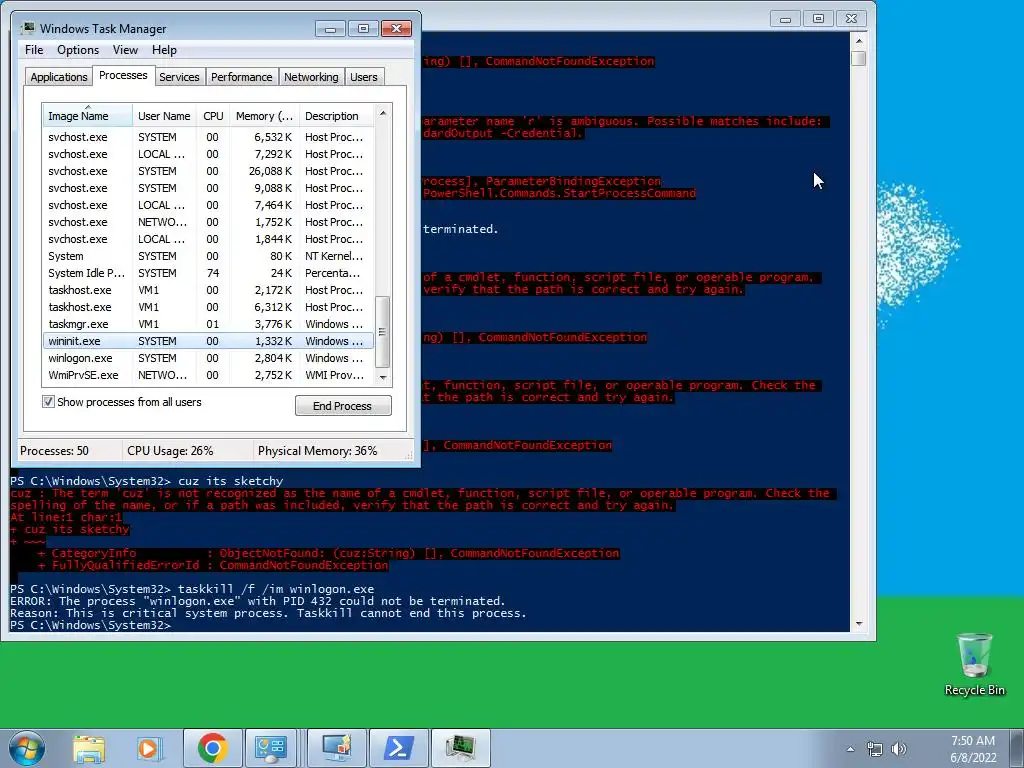Sort processes by Memory column
This screenshot has height=768, width=1024.
tap(264, 116)
